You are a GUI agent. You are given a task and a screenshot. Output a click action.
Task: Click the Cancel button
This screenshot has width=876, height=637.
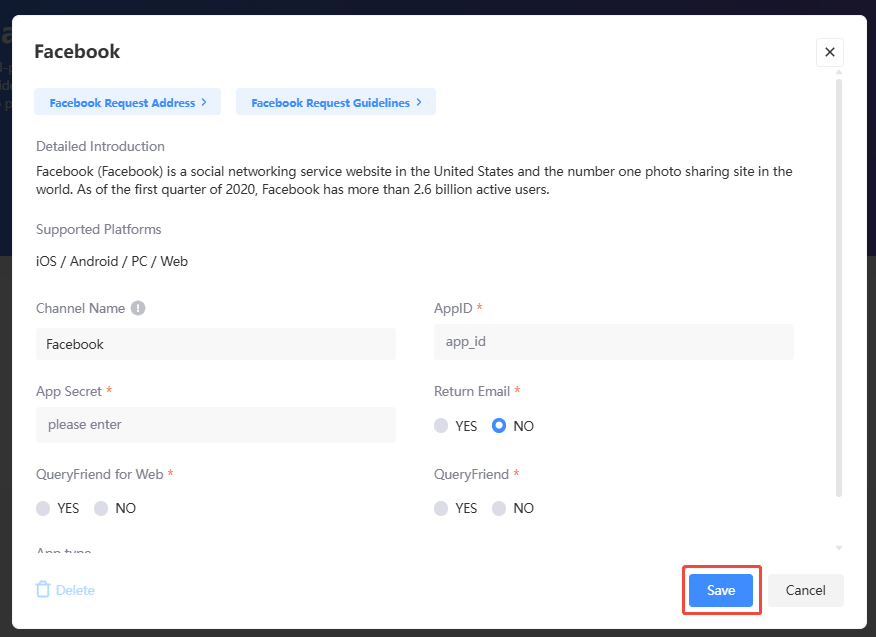tap(805, 590)
